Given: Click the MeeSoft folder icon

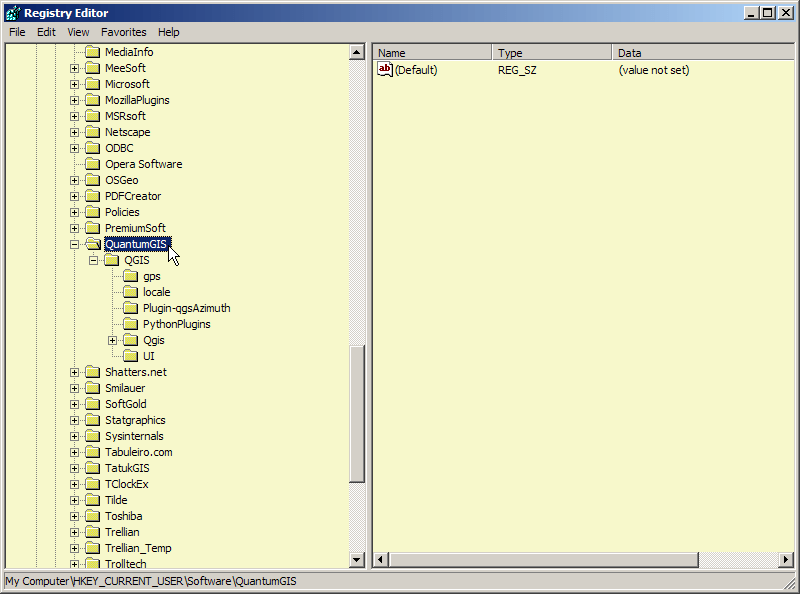Looking at the screenshot, I should (92, 68).
